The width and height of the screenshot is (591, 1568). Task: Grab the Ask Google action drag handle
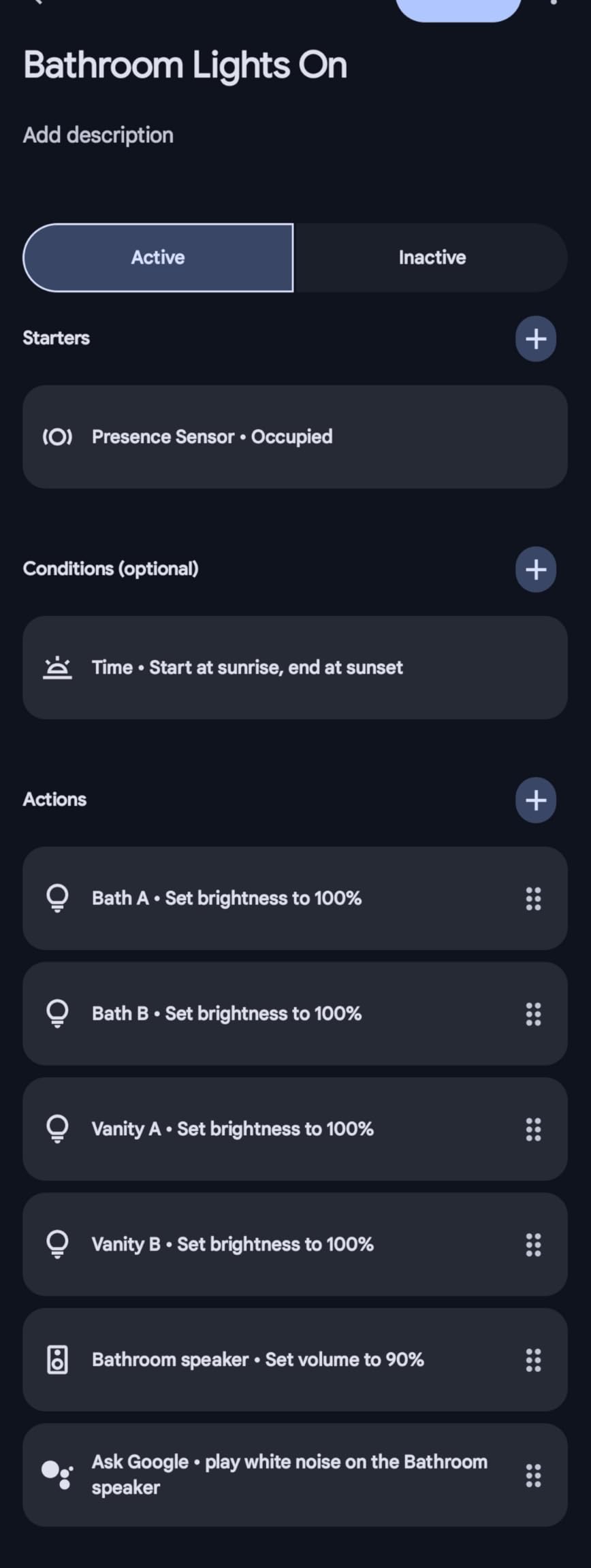click(x=533, y=1475)
